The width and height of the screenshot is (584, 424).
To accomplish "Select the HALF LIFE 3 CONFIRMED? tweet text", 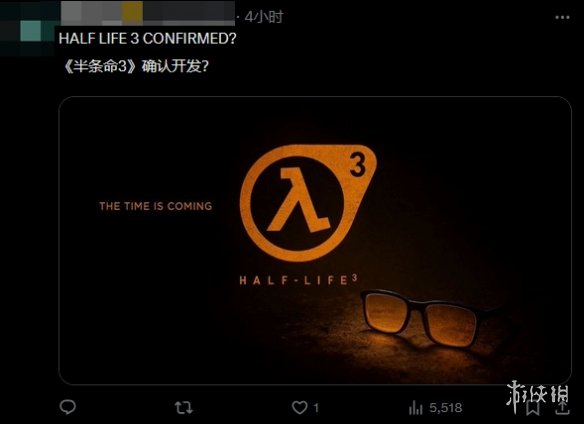I will (x=147, y=39).
